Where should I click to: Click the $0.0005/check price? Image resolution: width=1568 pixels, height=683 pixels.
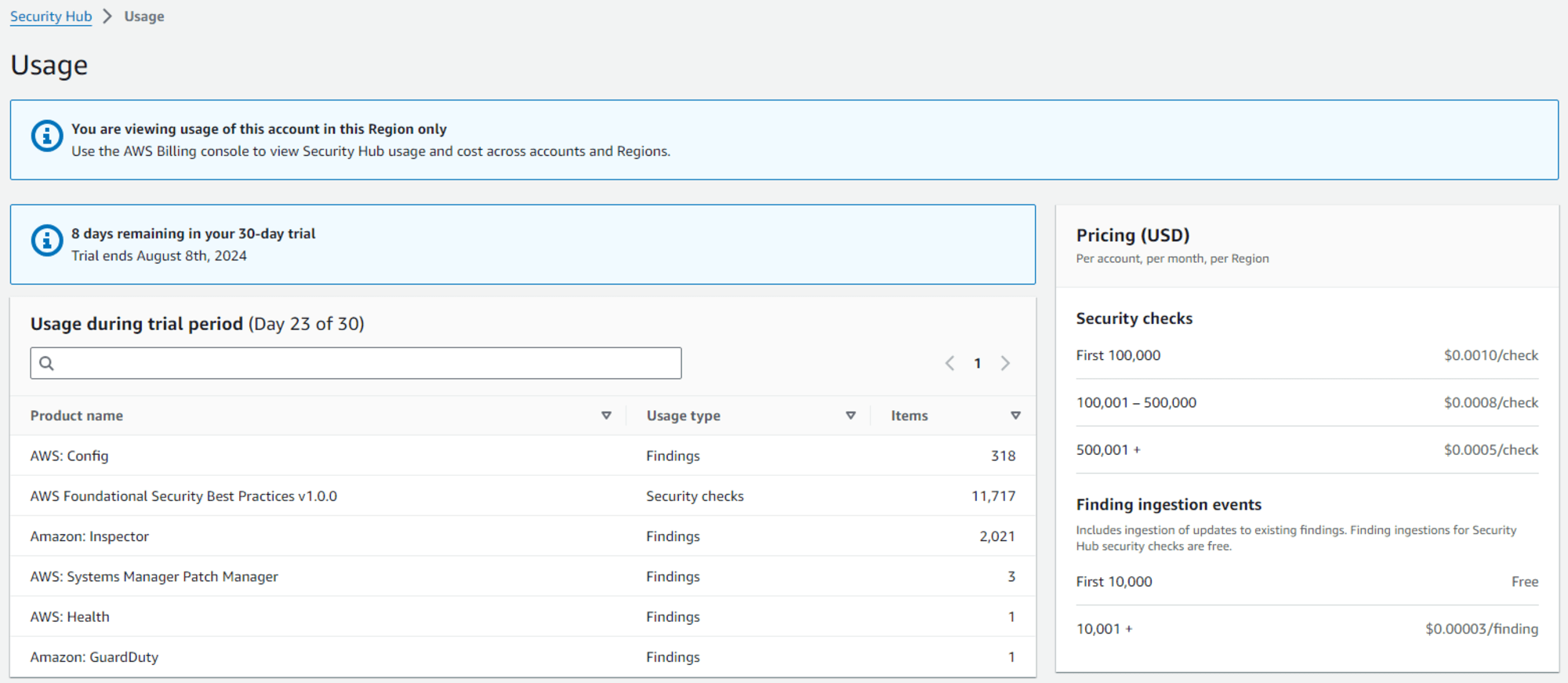coord(1491,449)
